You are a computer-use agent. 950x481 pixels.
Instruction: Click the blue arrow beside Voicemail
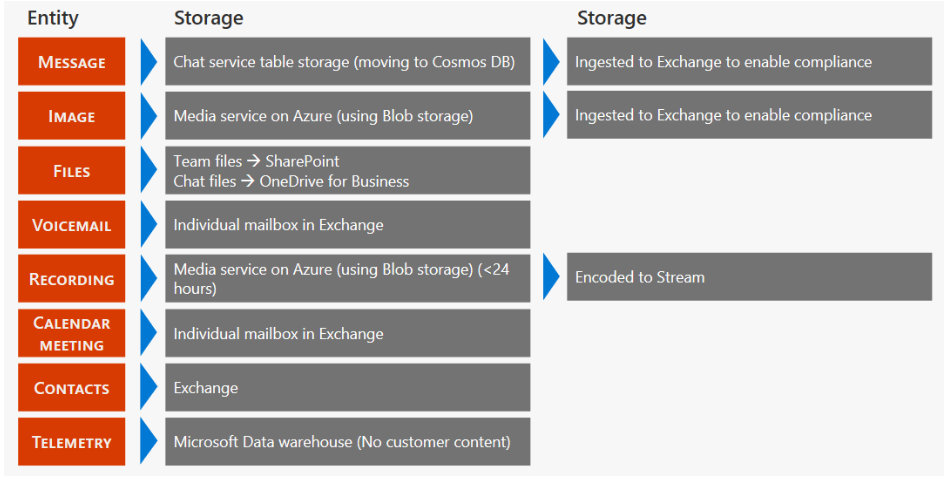(148, 225)
